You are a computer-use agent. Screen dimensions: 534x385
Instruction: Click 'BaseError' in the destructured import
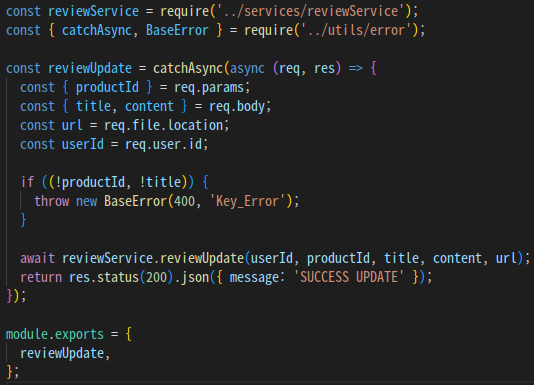pos(177,30)
